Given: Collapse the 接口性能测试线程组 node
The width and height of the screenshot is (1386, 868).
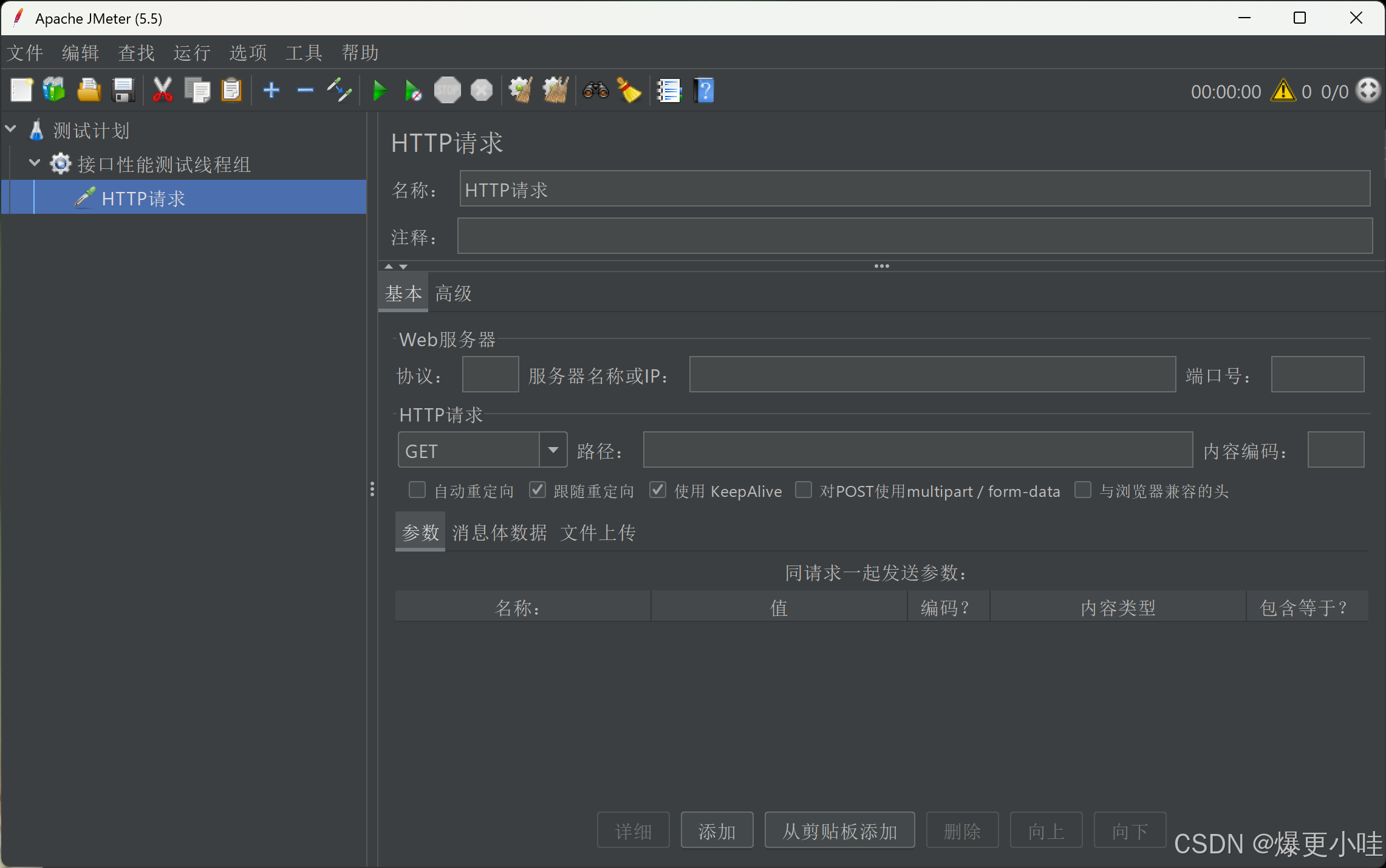Looking at the screenshot, I should coord(35,163).
